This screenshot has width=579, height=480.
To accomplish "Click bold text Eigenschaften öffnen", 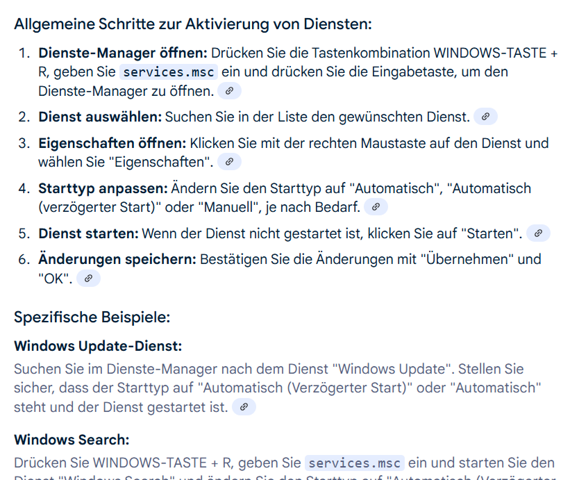I will (x=112, y=143).
